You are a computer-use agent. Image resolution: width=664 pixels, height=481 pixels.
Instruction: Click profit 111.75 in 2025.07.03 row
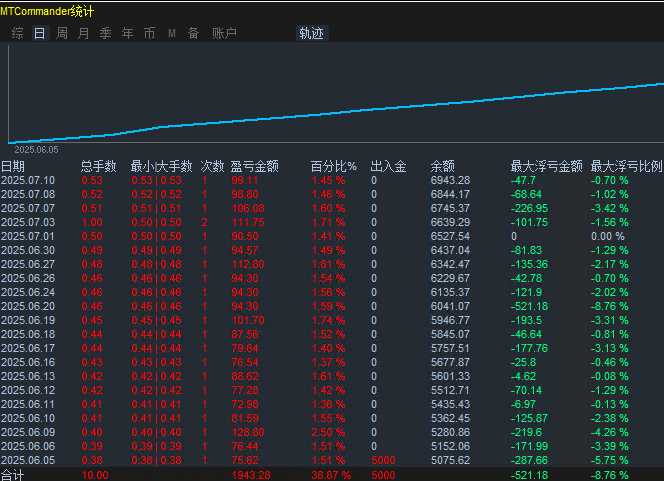tap(248, 222)
